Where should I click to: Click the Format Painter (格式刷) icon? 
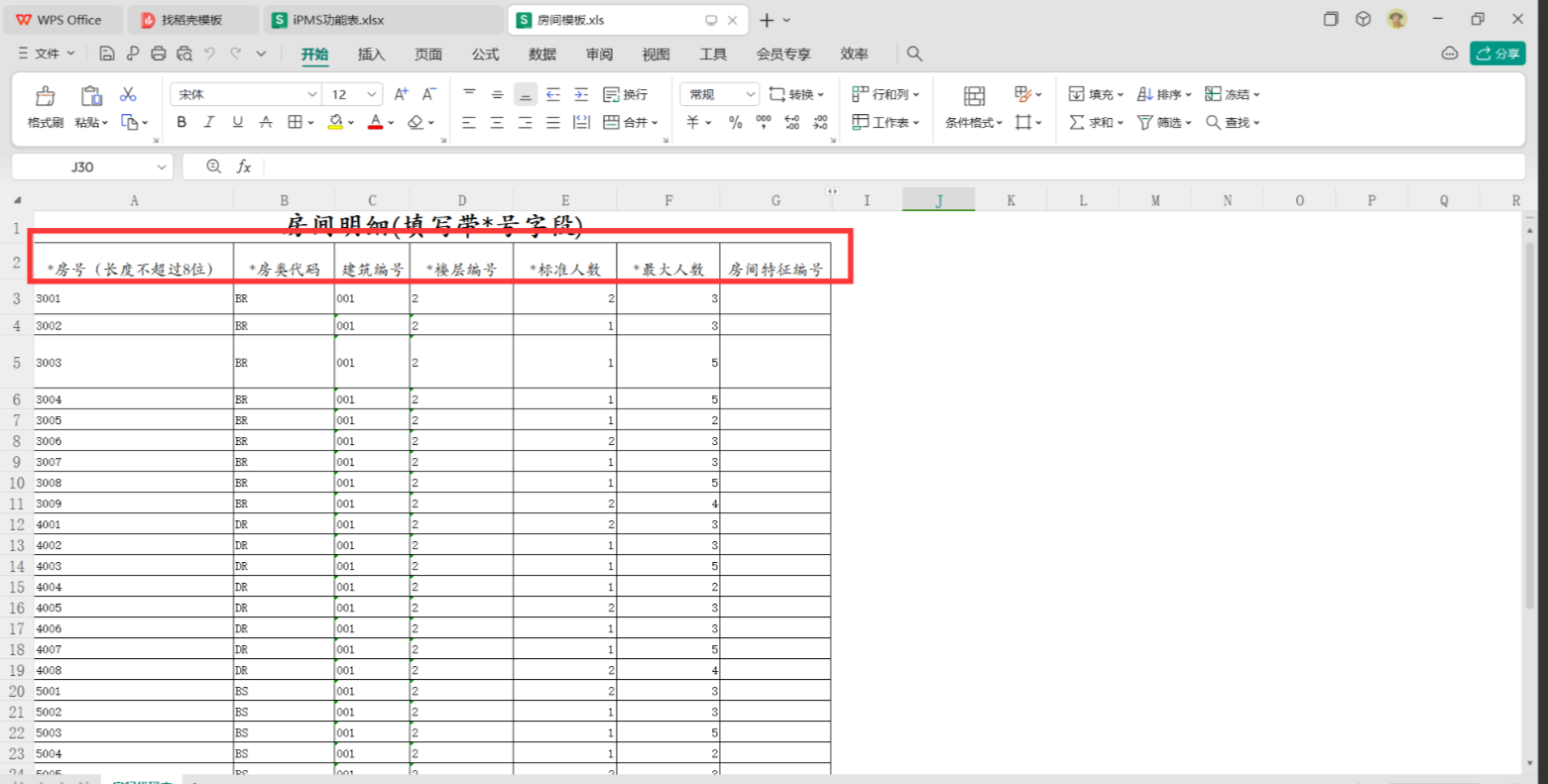(45, 96)
